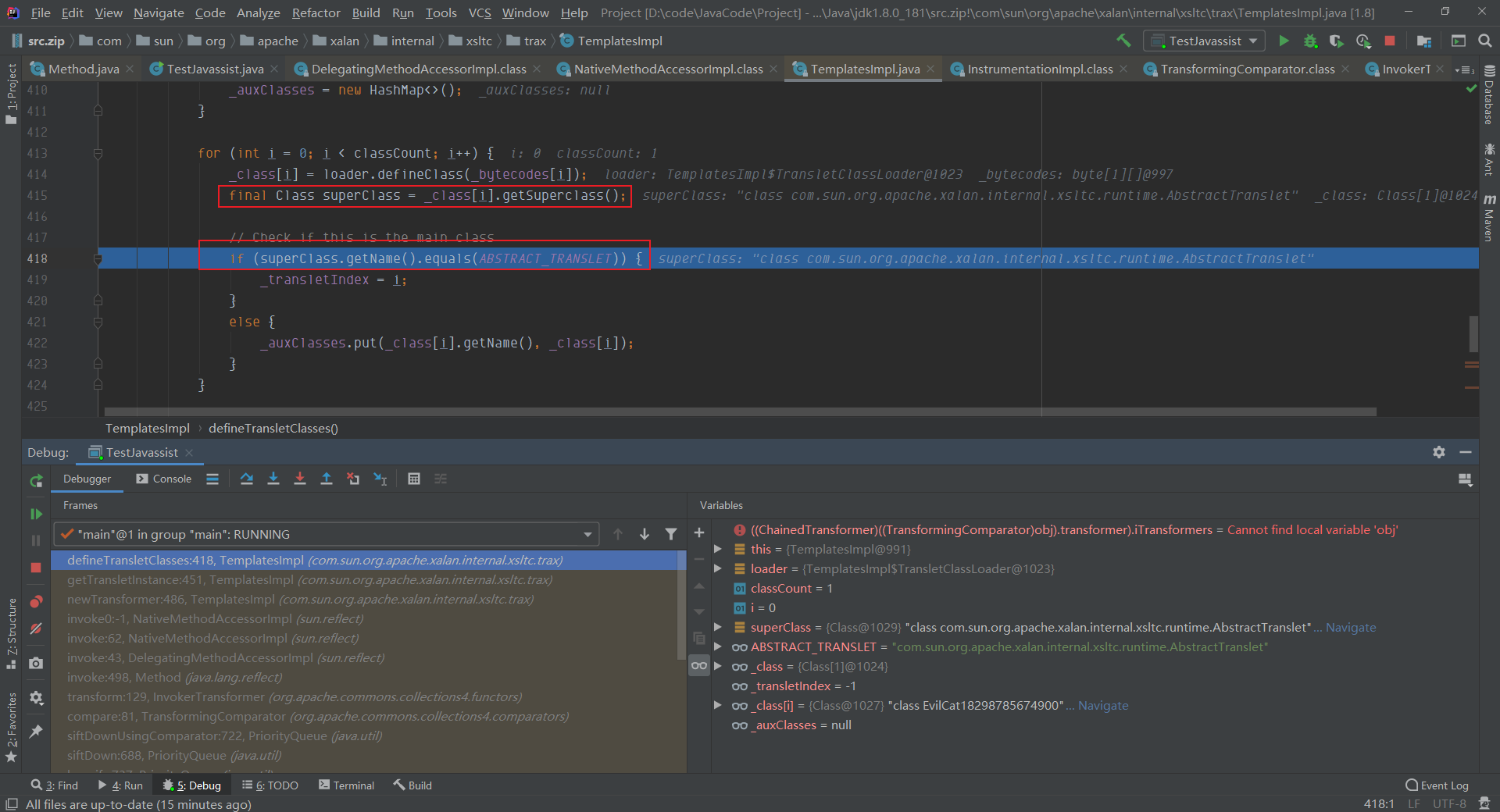Open the TestJavassist run configuration dropdown
Image resolution: width=1500 pixels, height=812 pixels.
pos(1204,41)
